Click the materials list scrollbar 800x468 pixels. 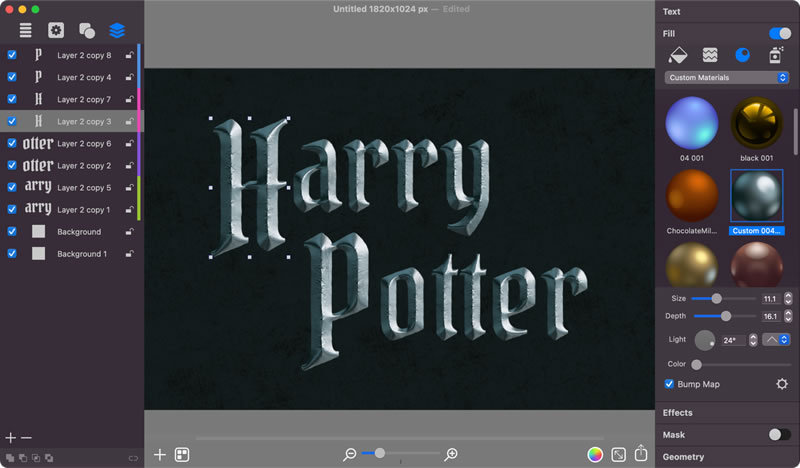point(795,132)
